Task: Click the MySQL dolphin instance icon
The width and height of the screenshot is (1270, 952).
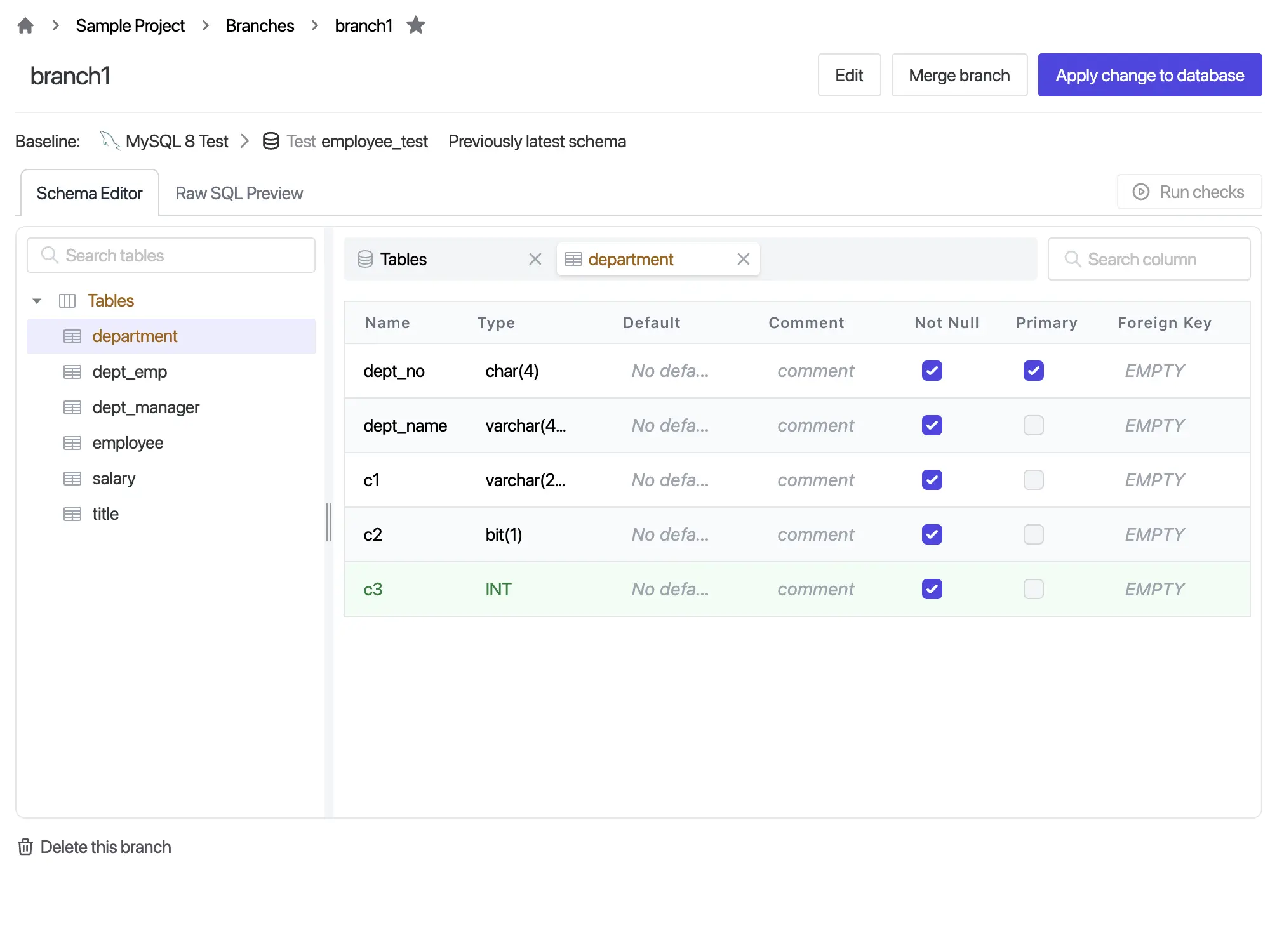Action: (x=110, y=141)
